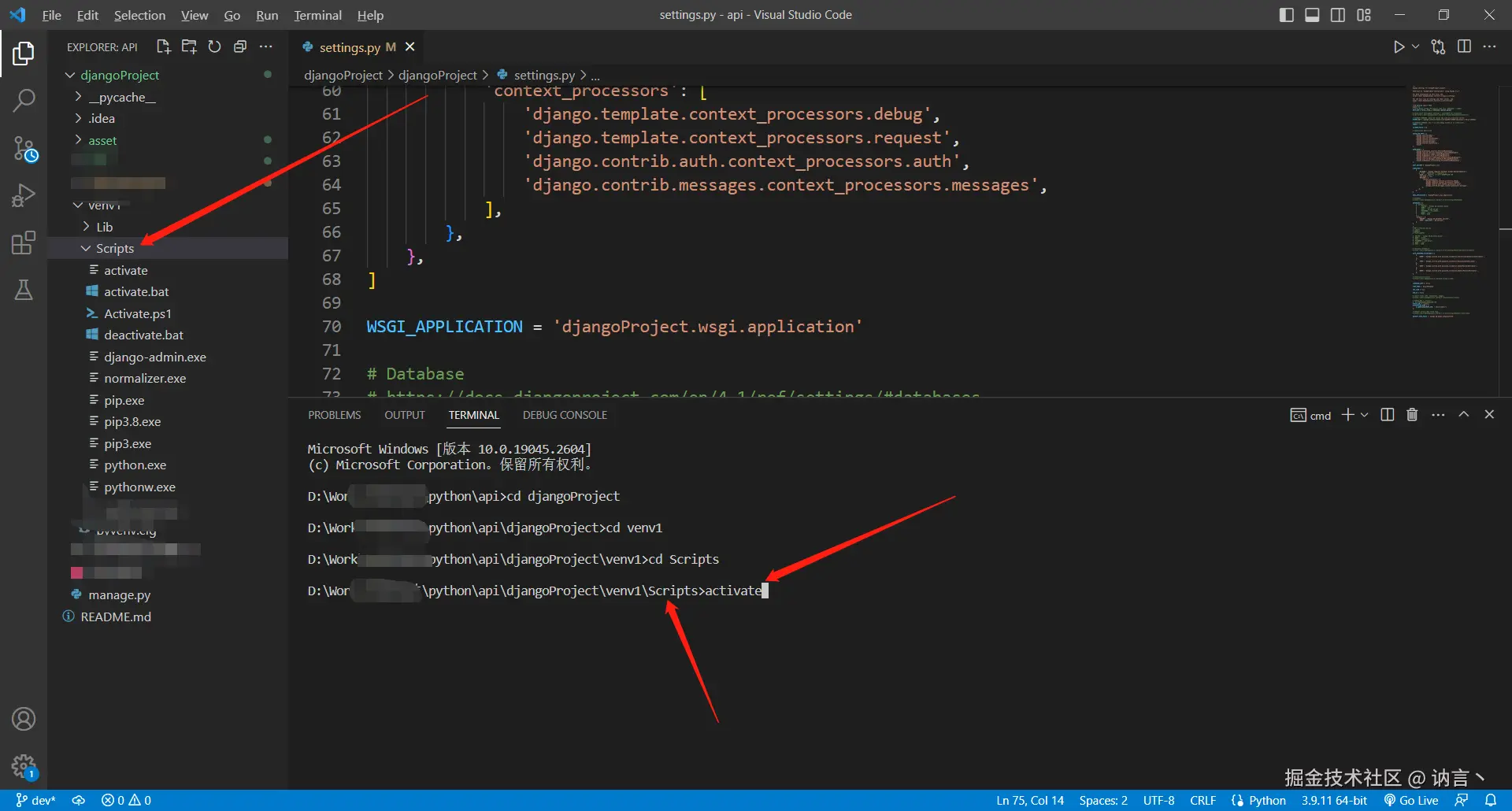The image size is (1512, 811).
Task: Change CRLF end of line sequence
Action: tap(1203, 800)
